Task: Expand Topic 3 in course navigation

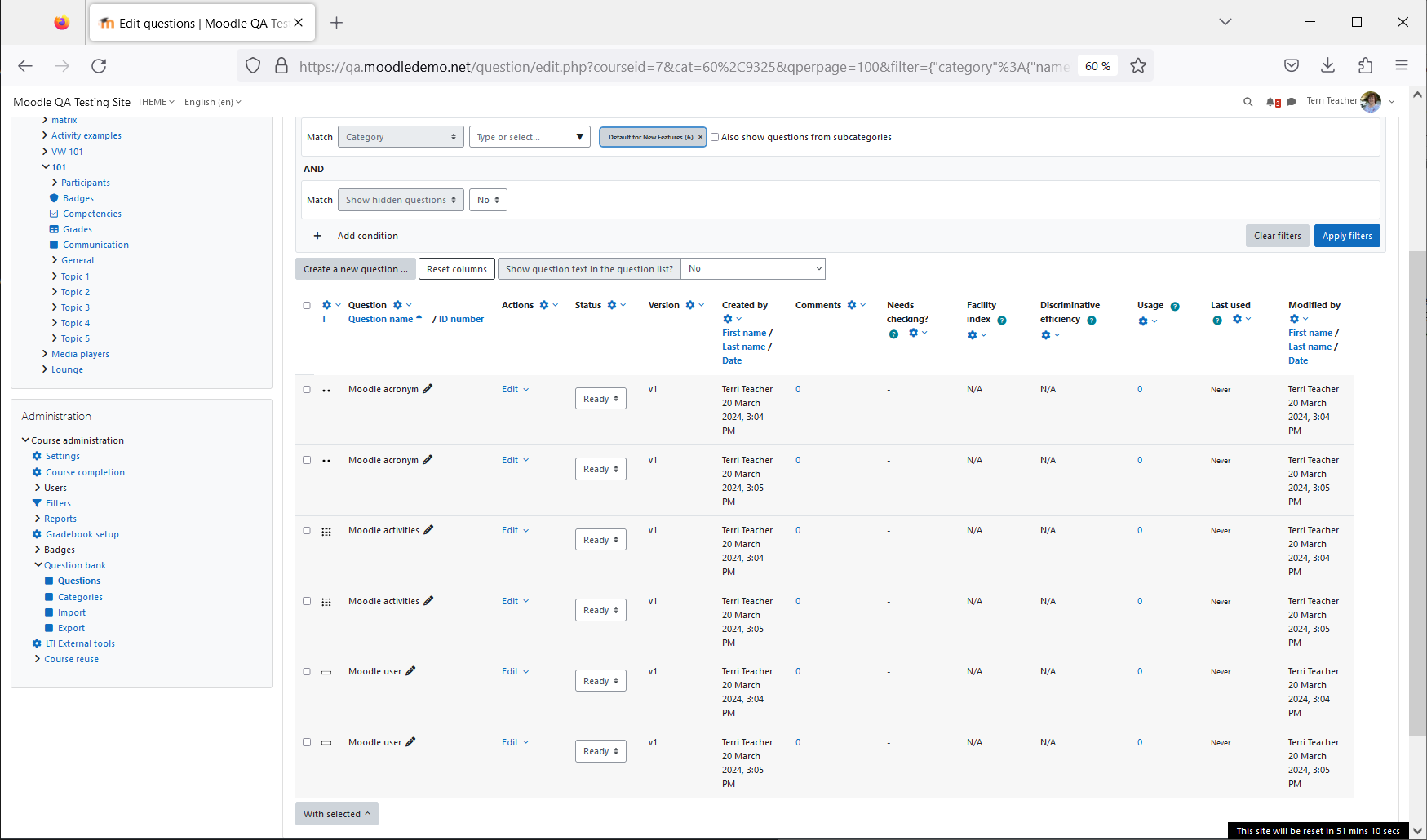Action: pyautogui.click(x=55, y=307)
